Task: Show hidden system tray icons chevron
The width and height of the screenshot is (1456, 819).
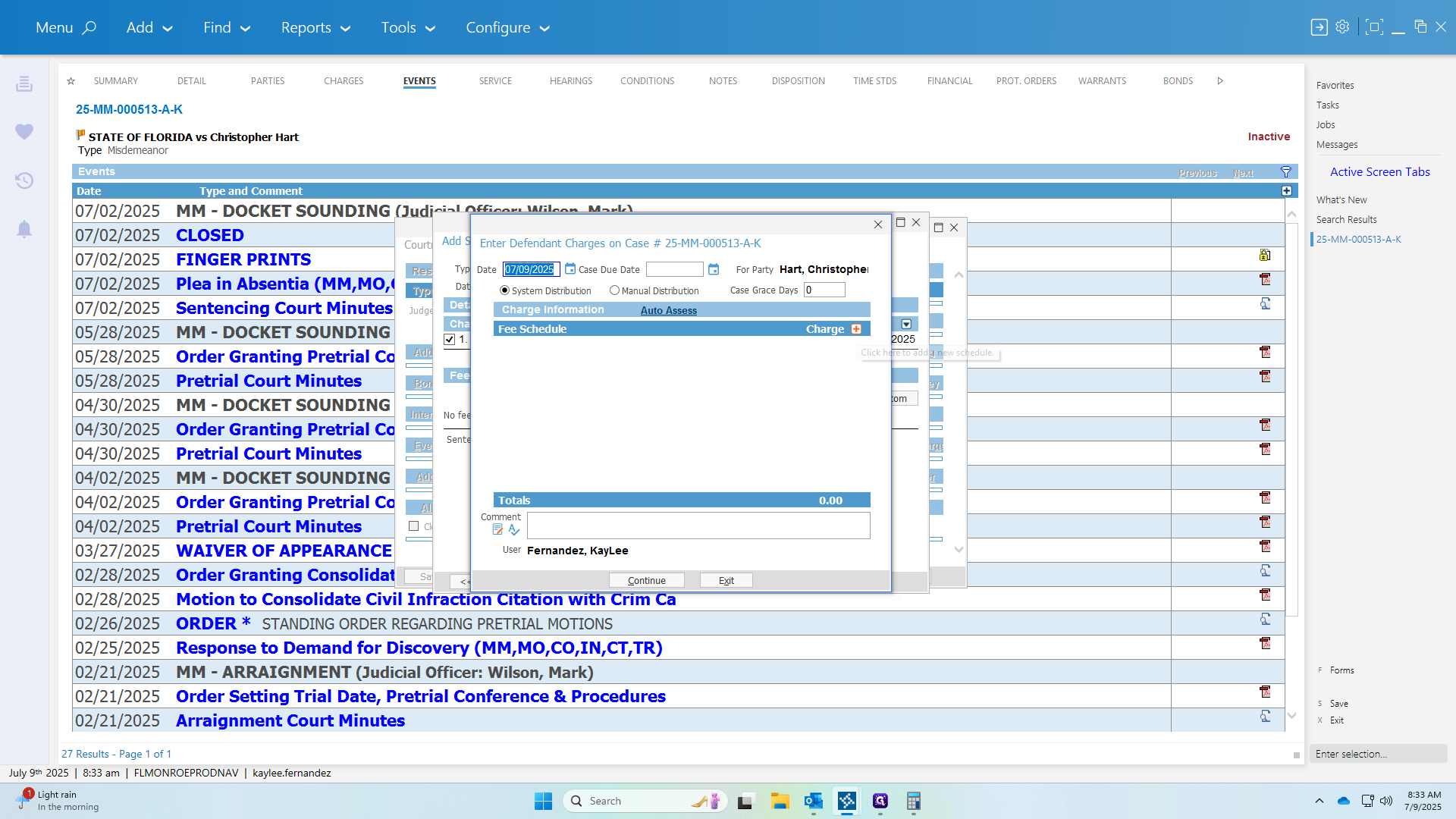Action: (1319, 801)
